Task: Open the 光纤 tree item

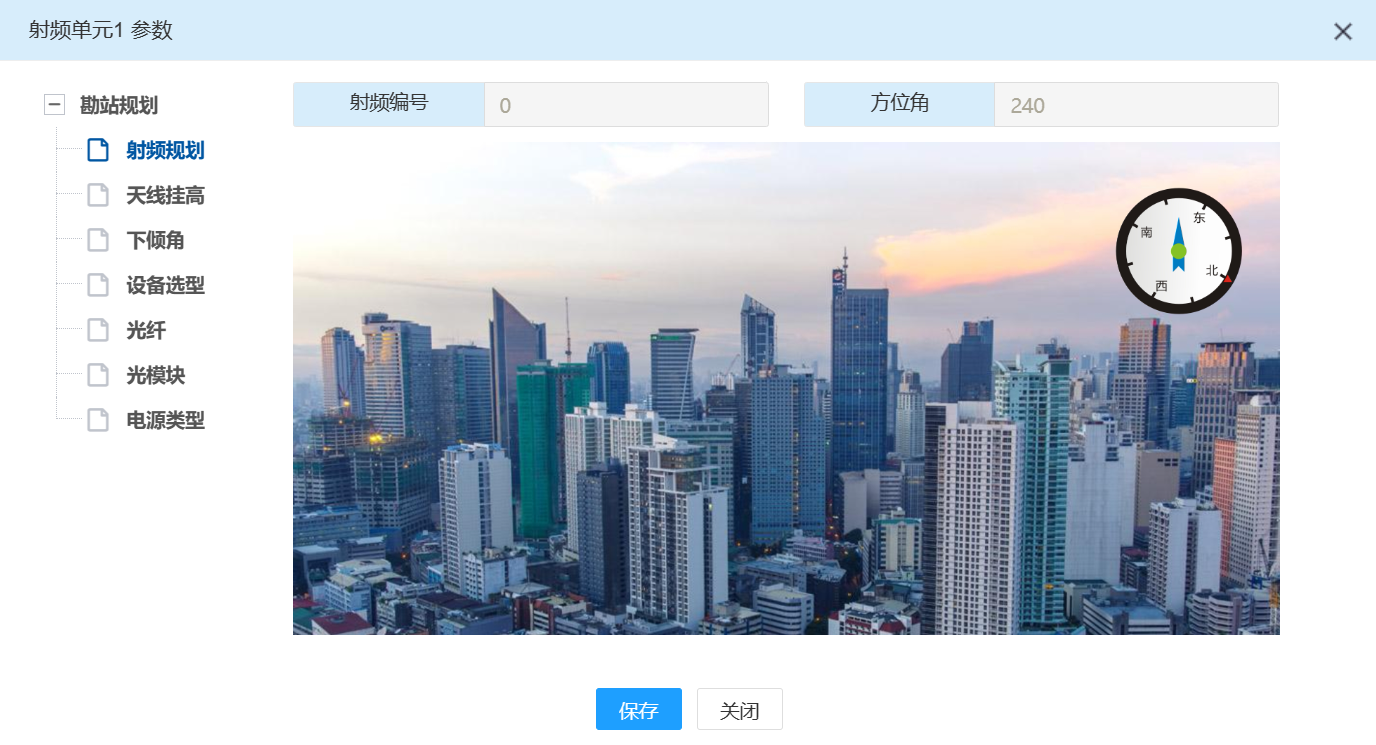Action: pos(146,330)
